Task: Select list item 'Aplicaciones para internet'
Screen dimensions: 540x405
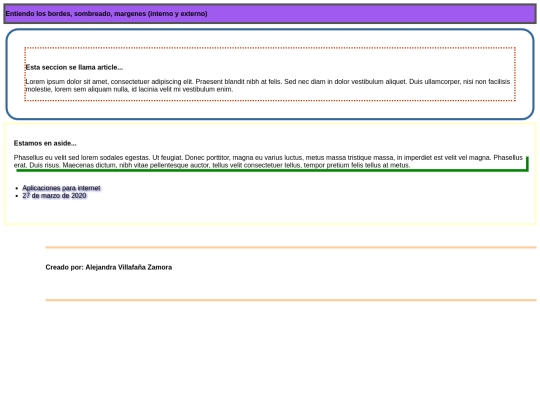Action: (61, 188)
